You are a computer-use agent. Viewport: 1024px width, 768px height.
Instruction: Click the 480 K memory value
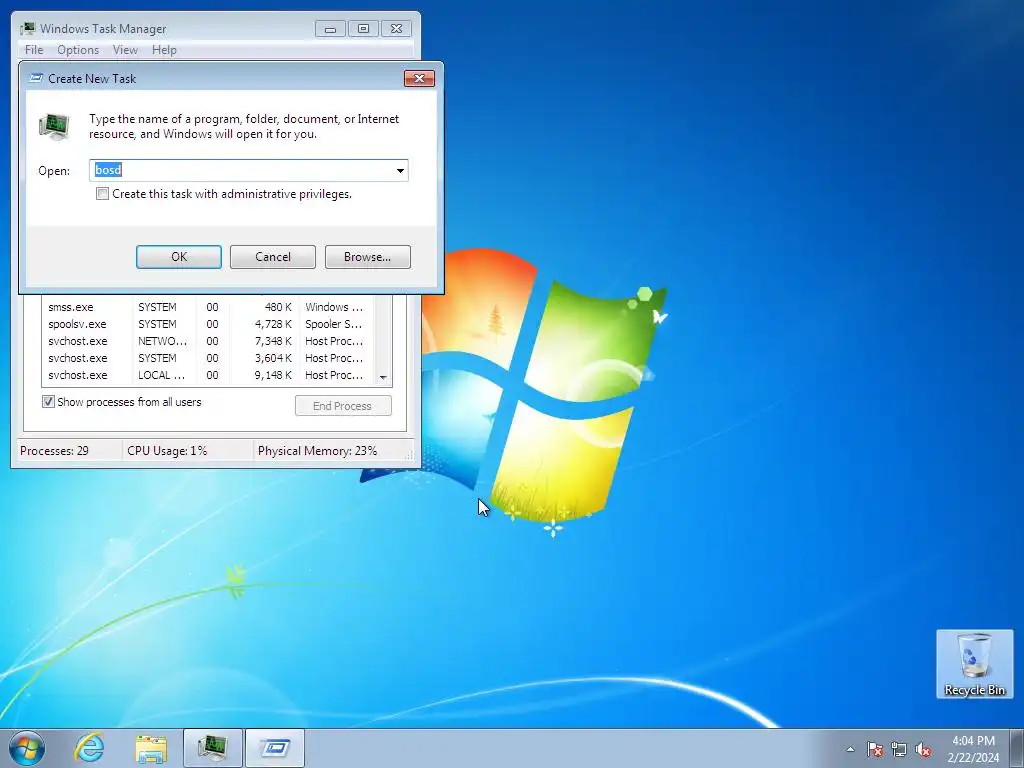278,307
